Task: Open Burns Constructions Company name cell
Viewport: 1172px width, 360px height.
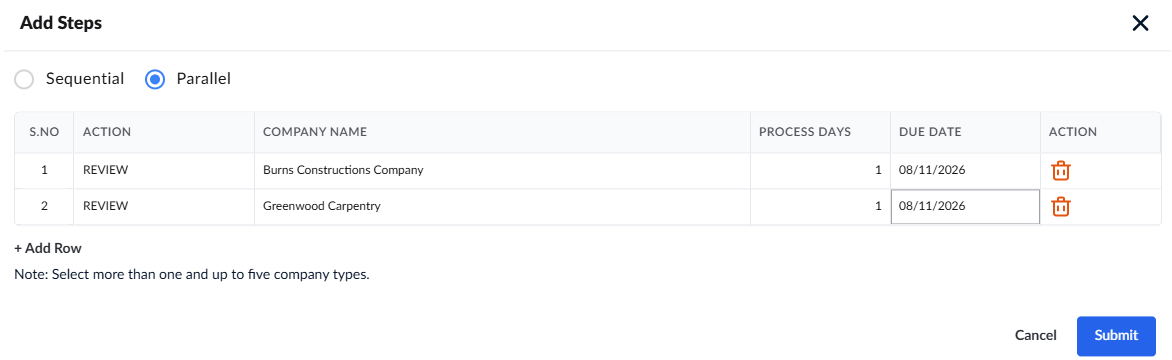Action: tap(502, 171)
